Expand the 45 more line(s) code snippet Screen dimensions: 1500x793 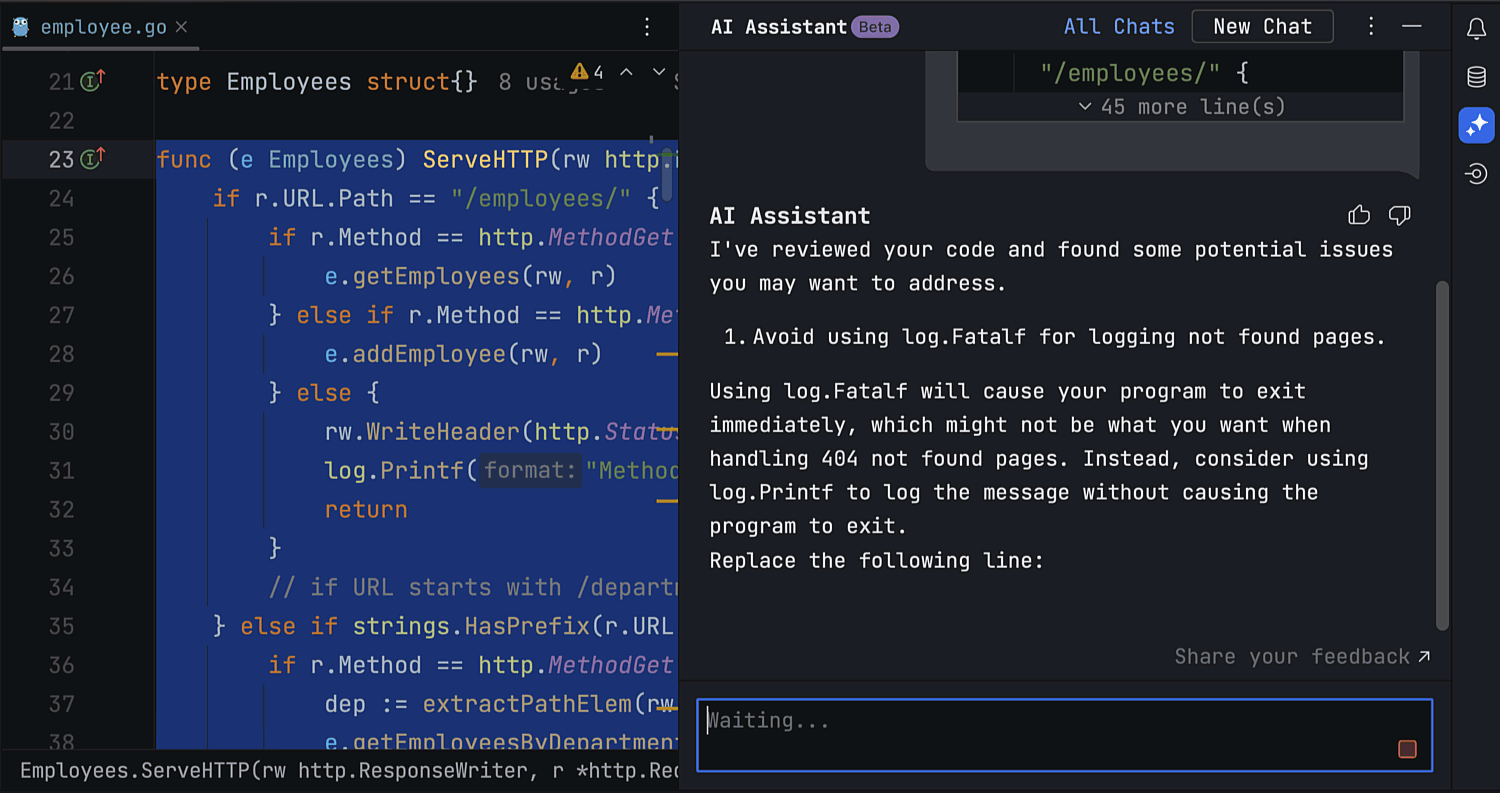[x=1181, y=107]
